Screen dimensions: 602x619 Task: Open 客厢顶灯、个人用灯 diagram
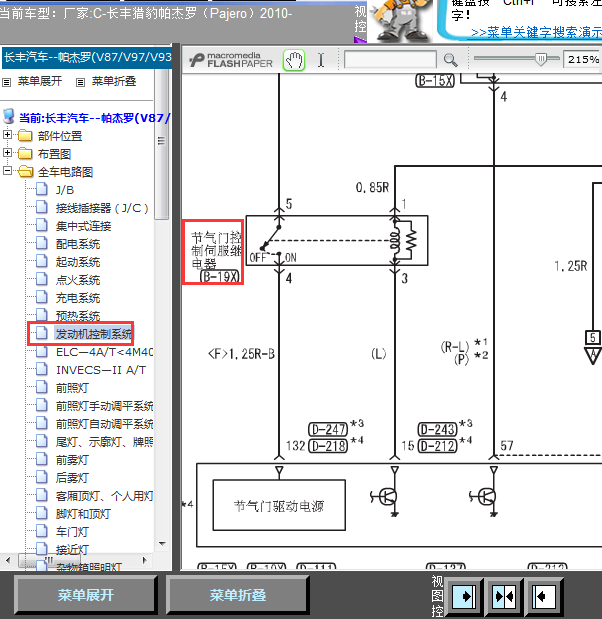(104, 496)
